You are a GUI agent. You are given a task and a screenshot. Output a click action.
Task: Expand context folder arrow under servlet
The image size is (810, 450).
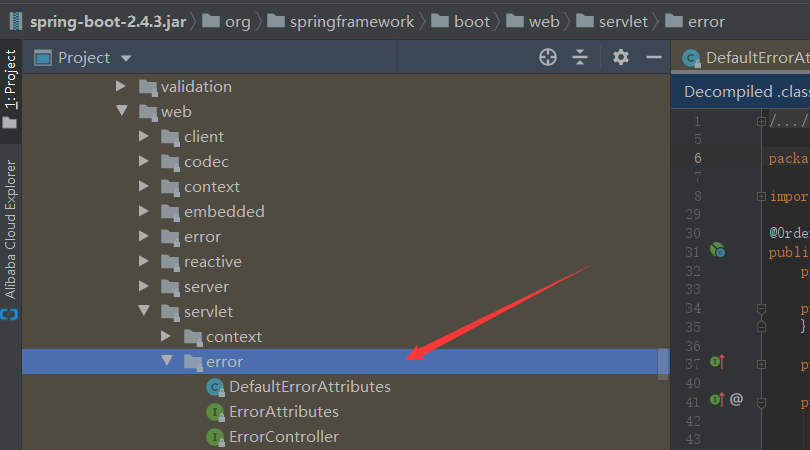click(x=166, y=336)
